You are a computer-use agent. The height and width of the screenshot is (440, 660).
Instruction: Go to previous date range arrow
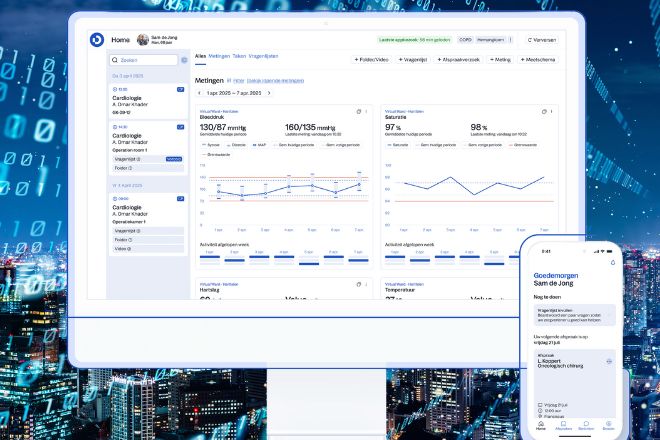pyautogui.click(x=198, y=93)
